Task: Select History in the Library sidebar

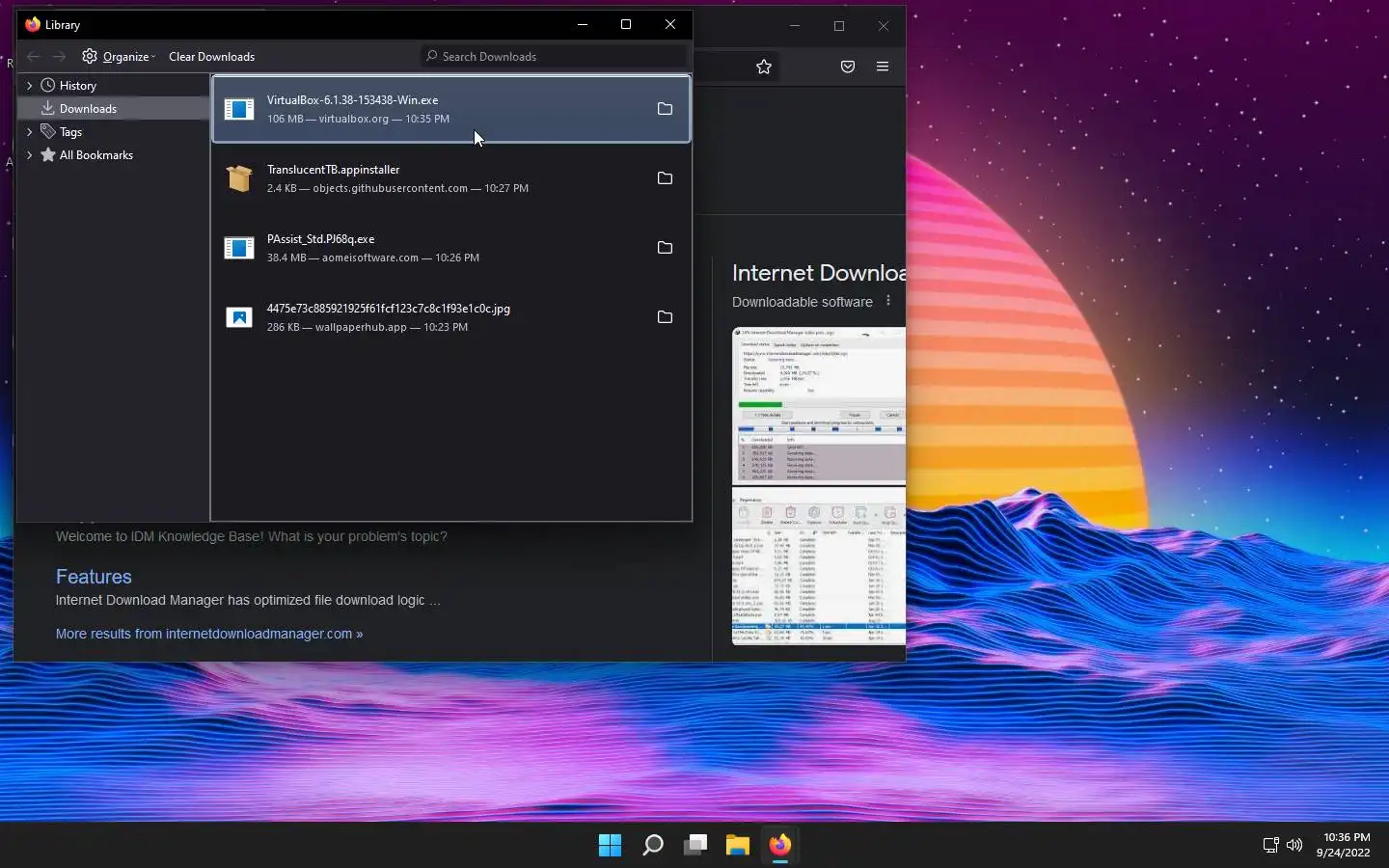Action: pyautogui.click(x=115, y=85)
